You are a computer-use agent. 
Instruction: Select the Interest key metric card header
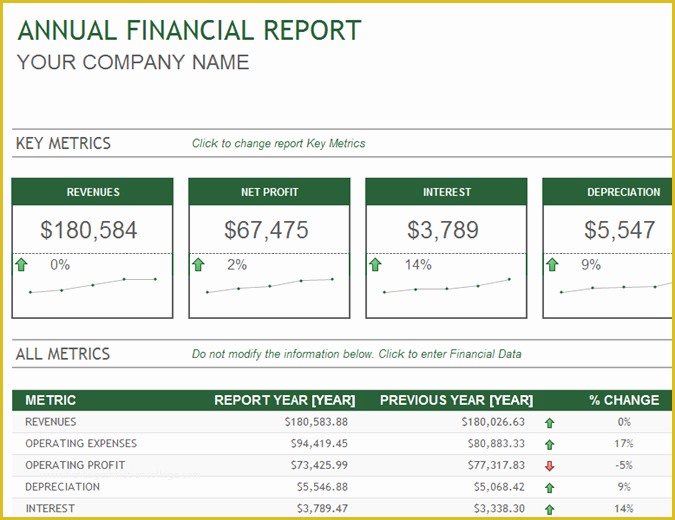(x=446, y=192)
